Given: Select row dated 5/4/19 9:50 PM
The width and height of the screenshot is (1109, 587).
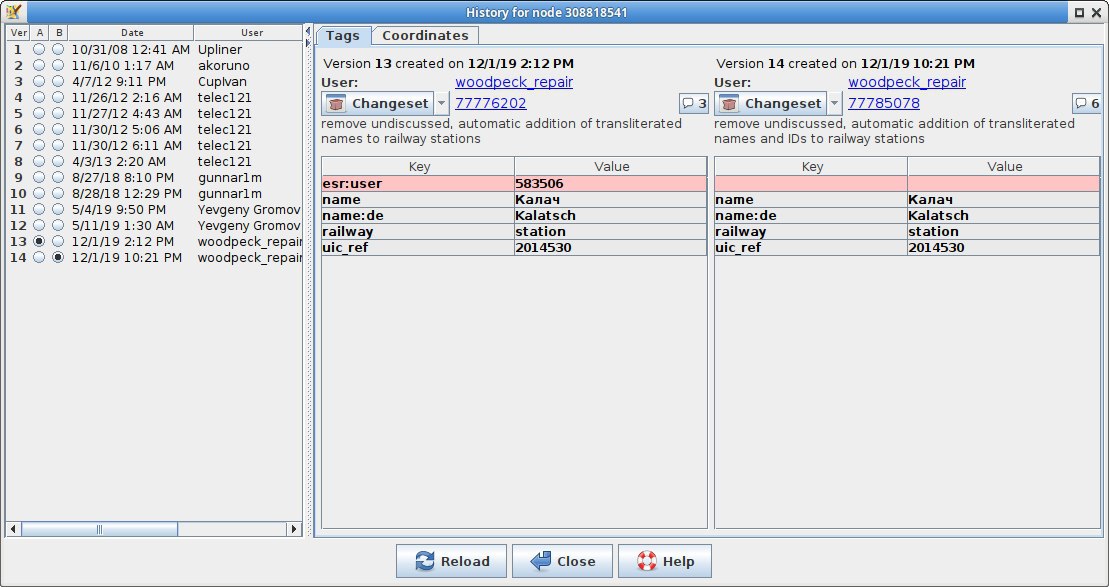Looking at the screenshot, I should click(x=154, y=210).
